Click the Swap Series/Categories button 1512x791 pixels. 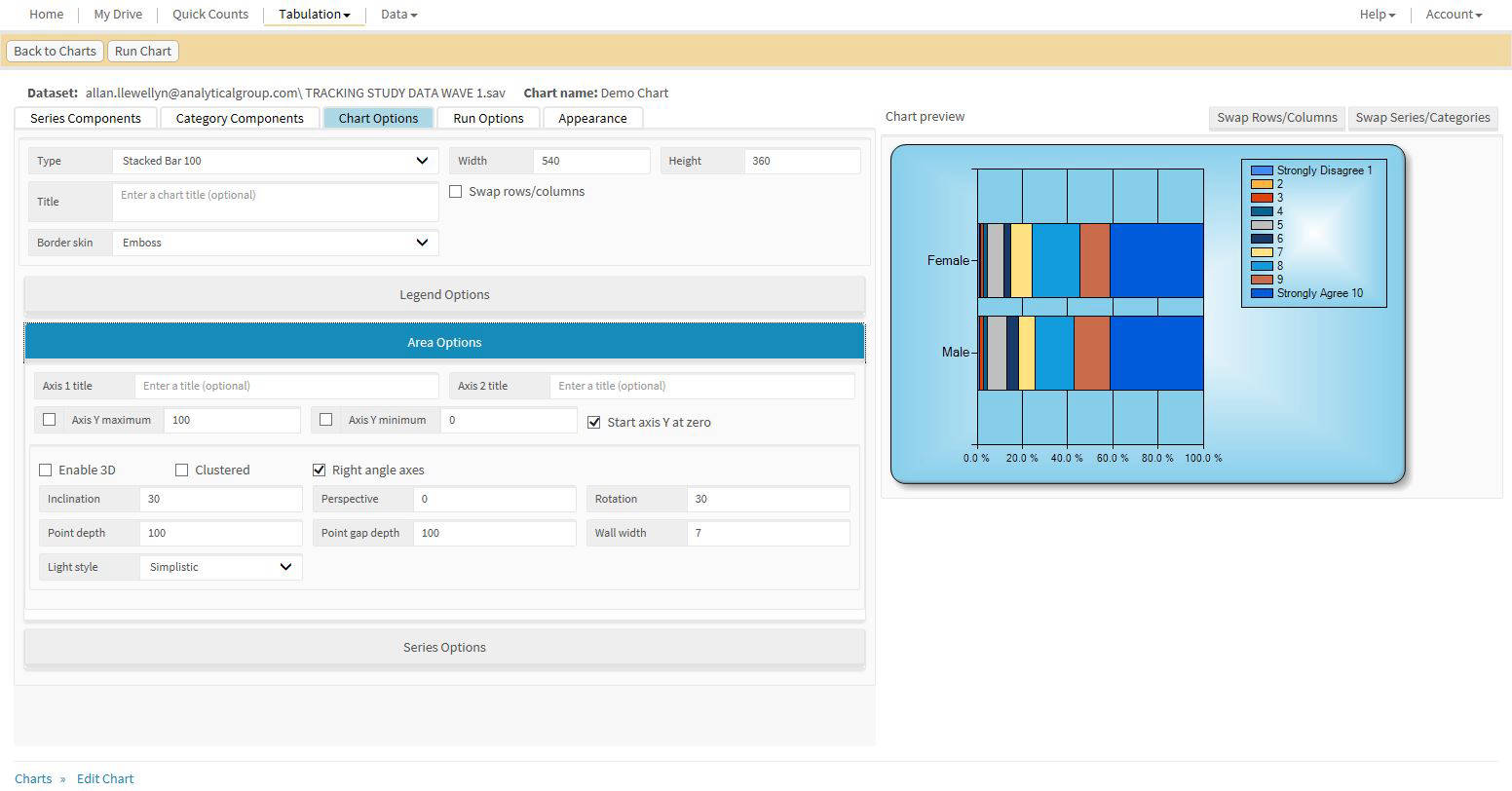coord(1422,118)
